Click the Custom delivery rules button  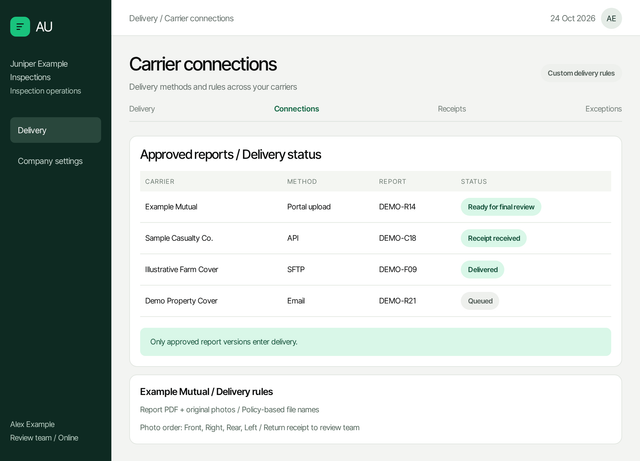[581, 73]
